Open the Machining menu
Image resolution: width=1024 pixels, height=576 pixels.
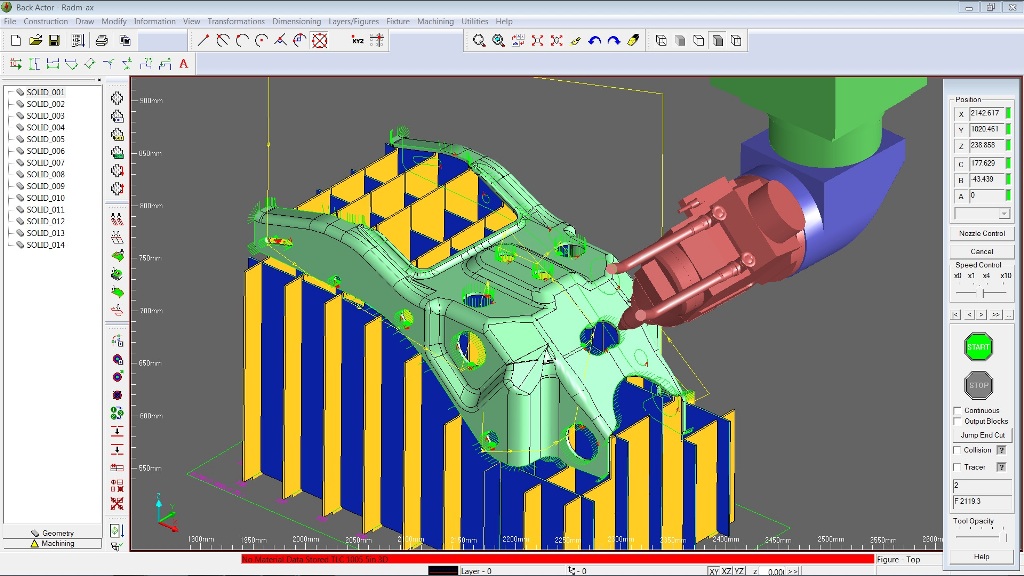point(435,21)
